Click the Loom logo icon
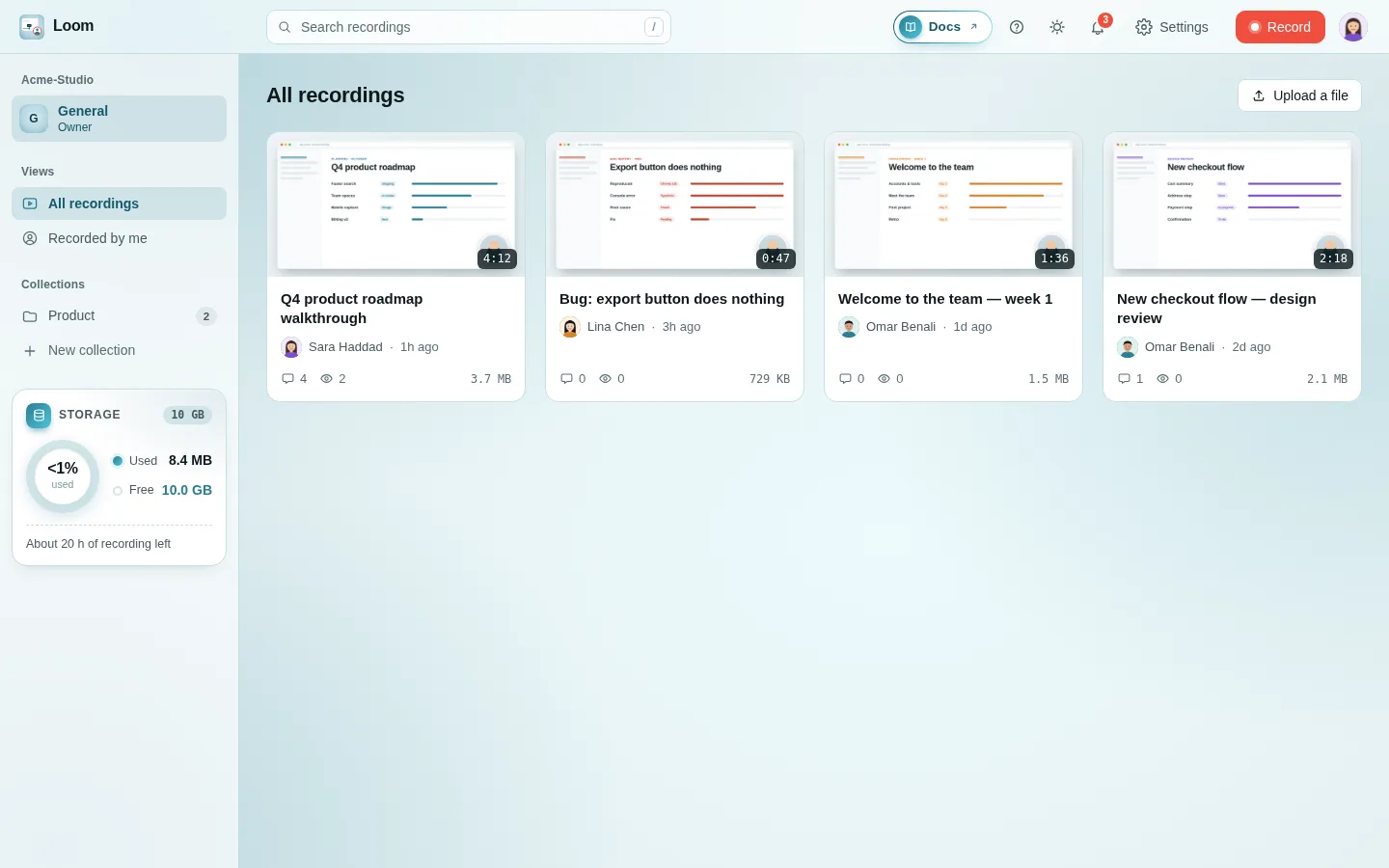 coord(32,27)
